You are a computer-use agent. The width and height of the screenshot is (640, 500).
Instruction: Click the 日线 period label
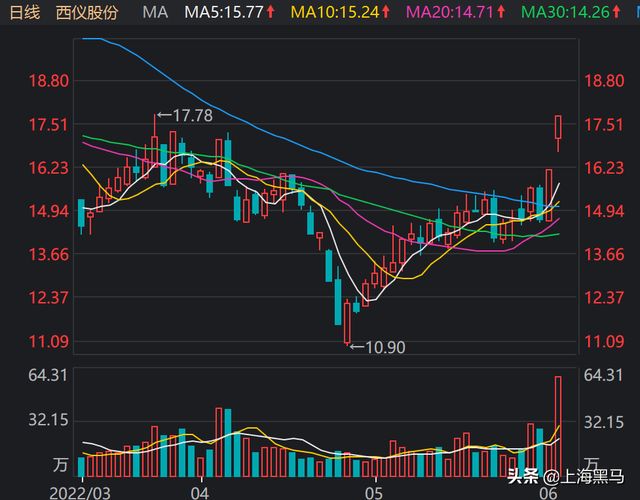(x=25, y=13)
